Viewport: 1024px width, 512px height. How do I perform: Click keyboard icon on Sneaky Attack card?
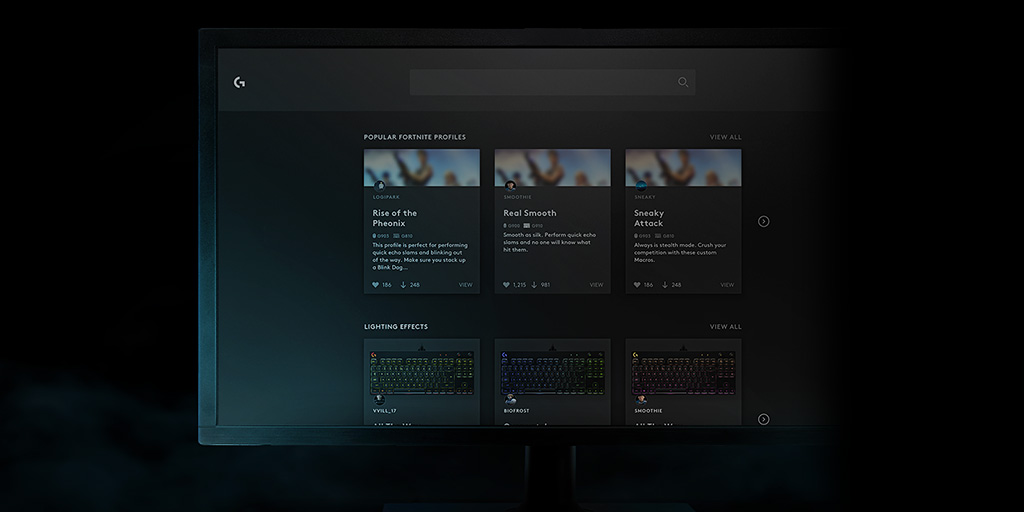pos(658,236)
